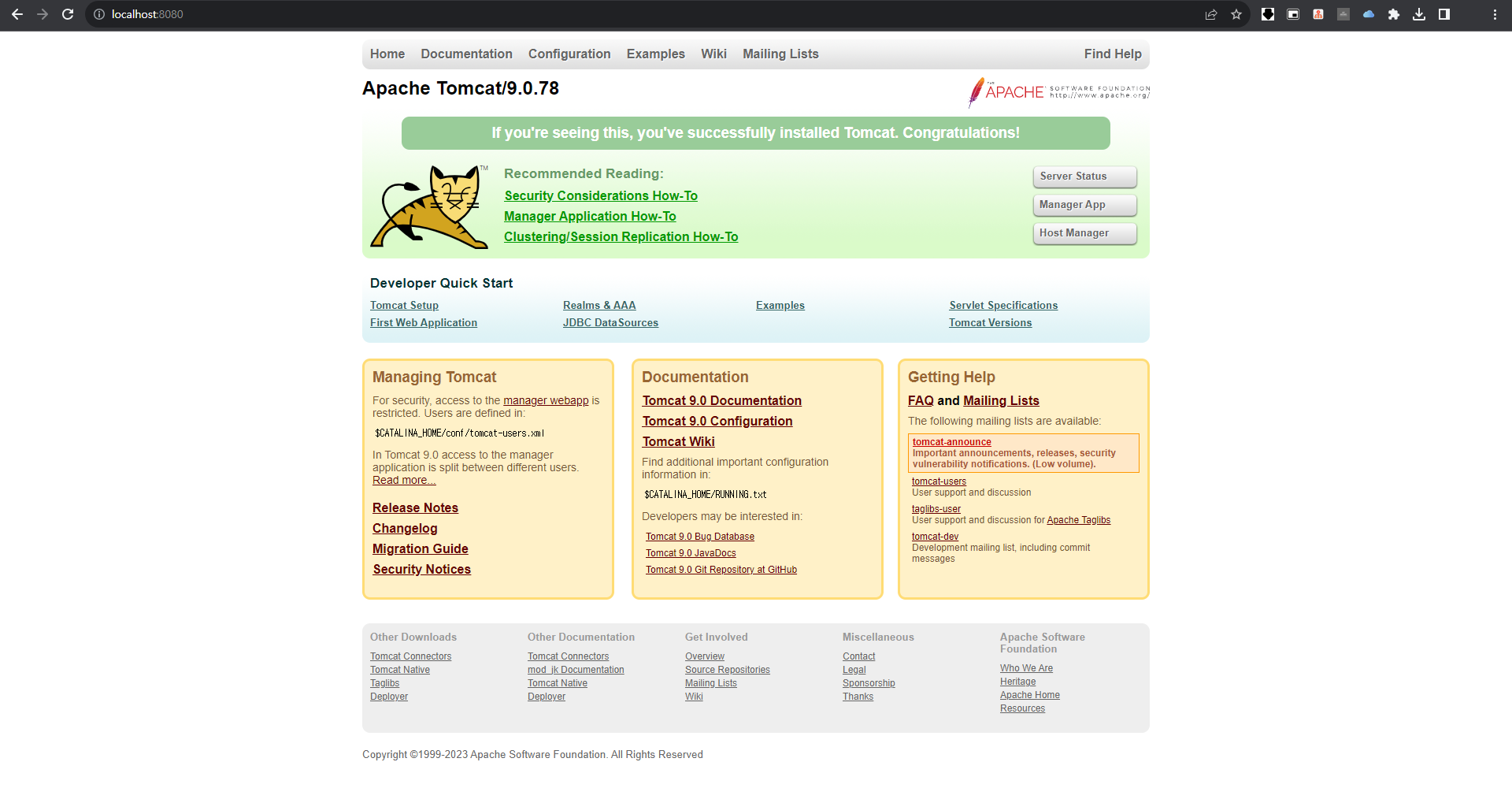
Task: Open Legal link under Miscellaneous
Action: click(x=854, y=670)
